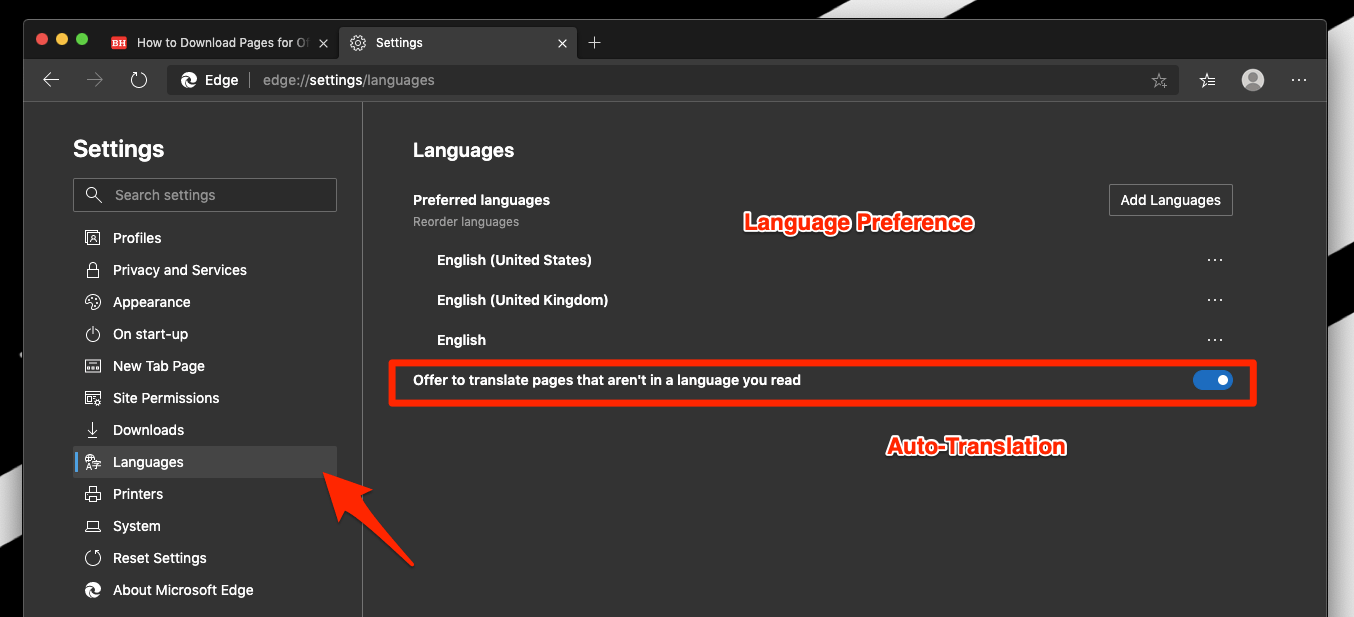
Task: Click the Add Languages button
Action: [x=1170, y=200]
